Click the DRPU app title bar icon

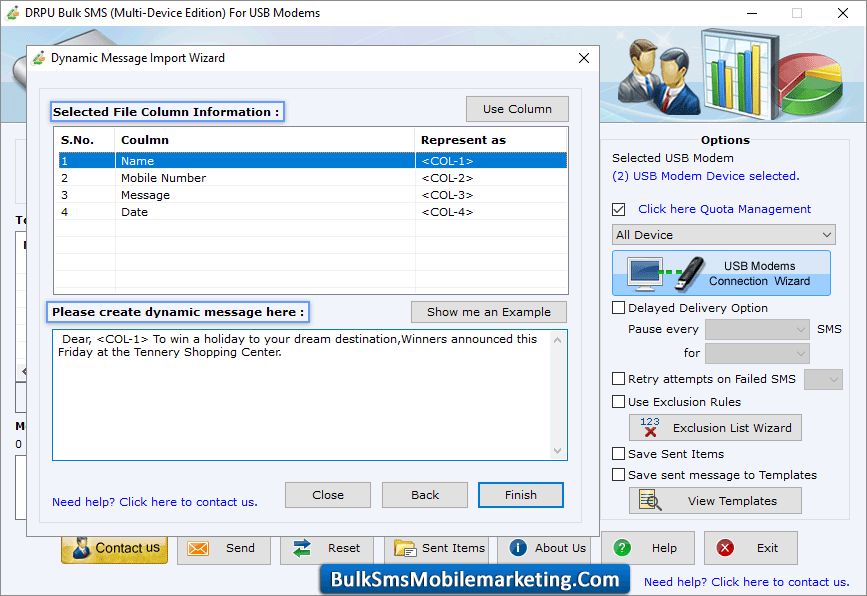pyautogui.click(x=13, y=13)
